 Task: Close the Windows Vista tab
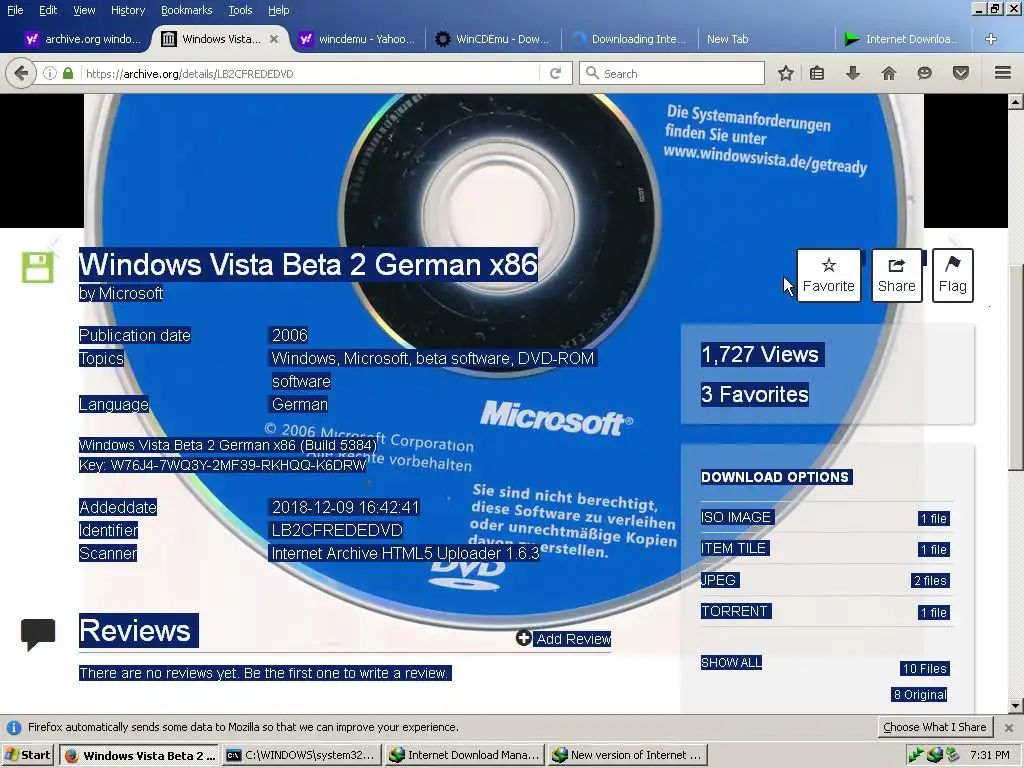click(x=274, y=39)
